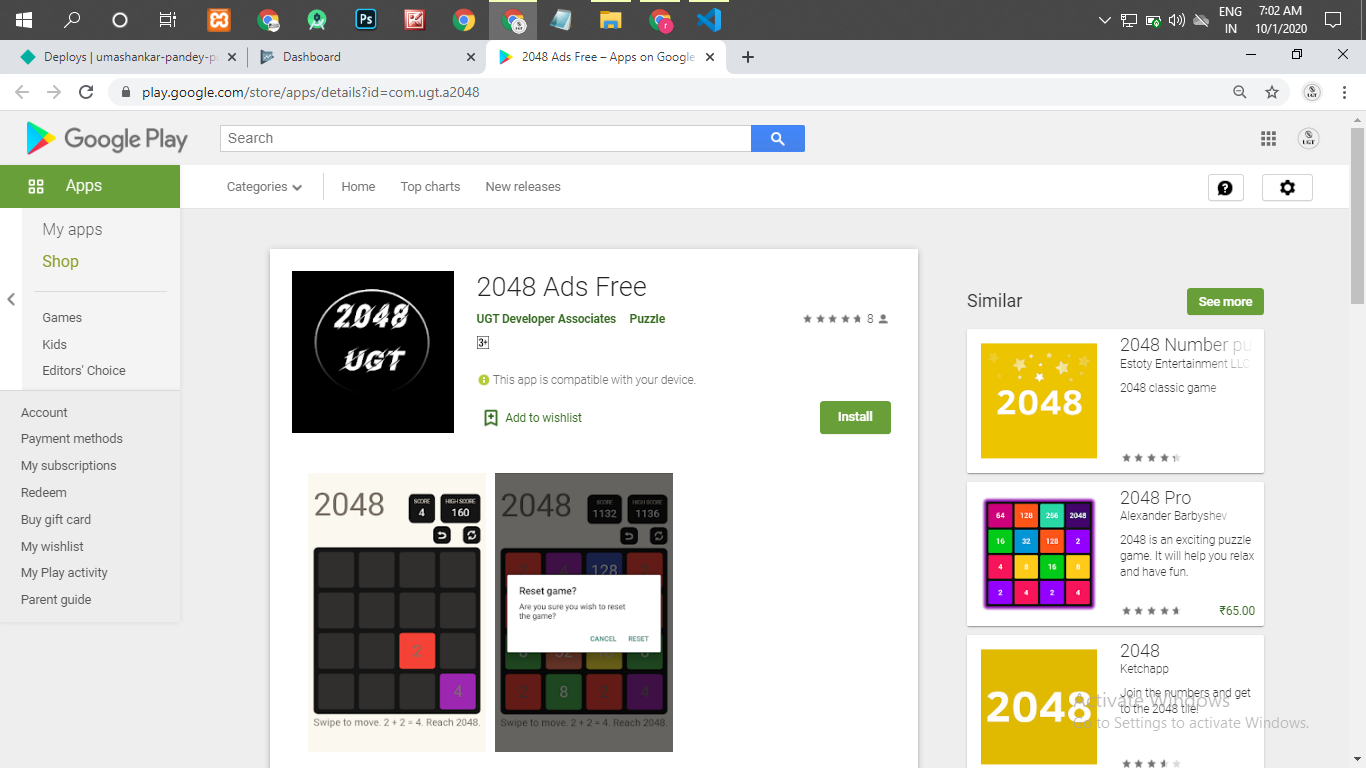Open Reset game dialog screenshot
Image resolution: width=1366 pixels, height=768 pixels.
point(584,612)
